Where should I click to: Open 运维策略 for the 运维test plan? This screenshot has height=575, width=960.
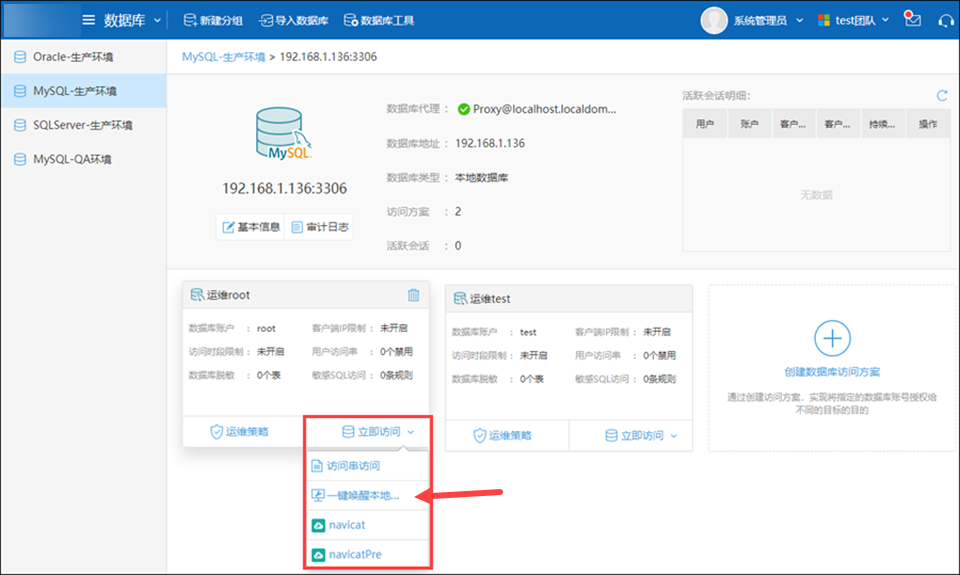click(x=503, y=435)
